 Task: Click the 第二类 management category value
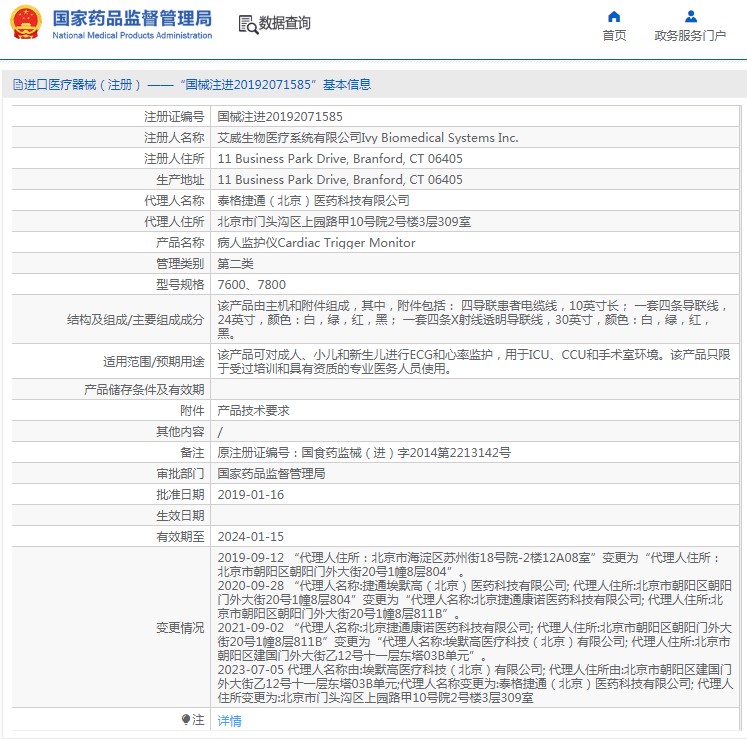[235, 263]
